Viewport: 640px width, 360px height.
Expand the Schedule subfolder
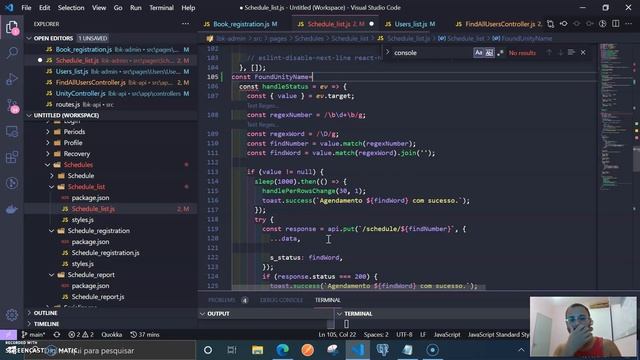(80, 176)
